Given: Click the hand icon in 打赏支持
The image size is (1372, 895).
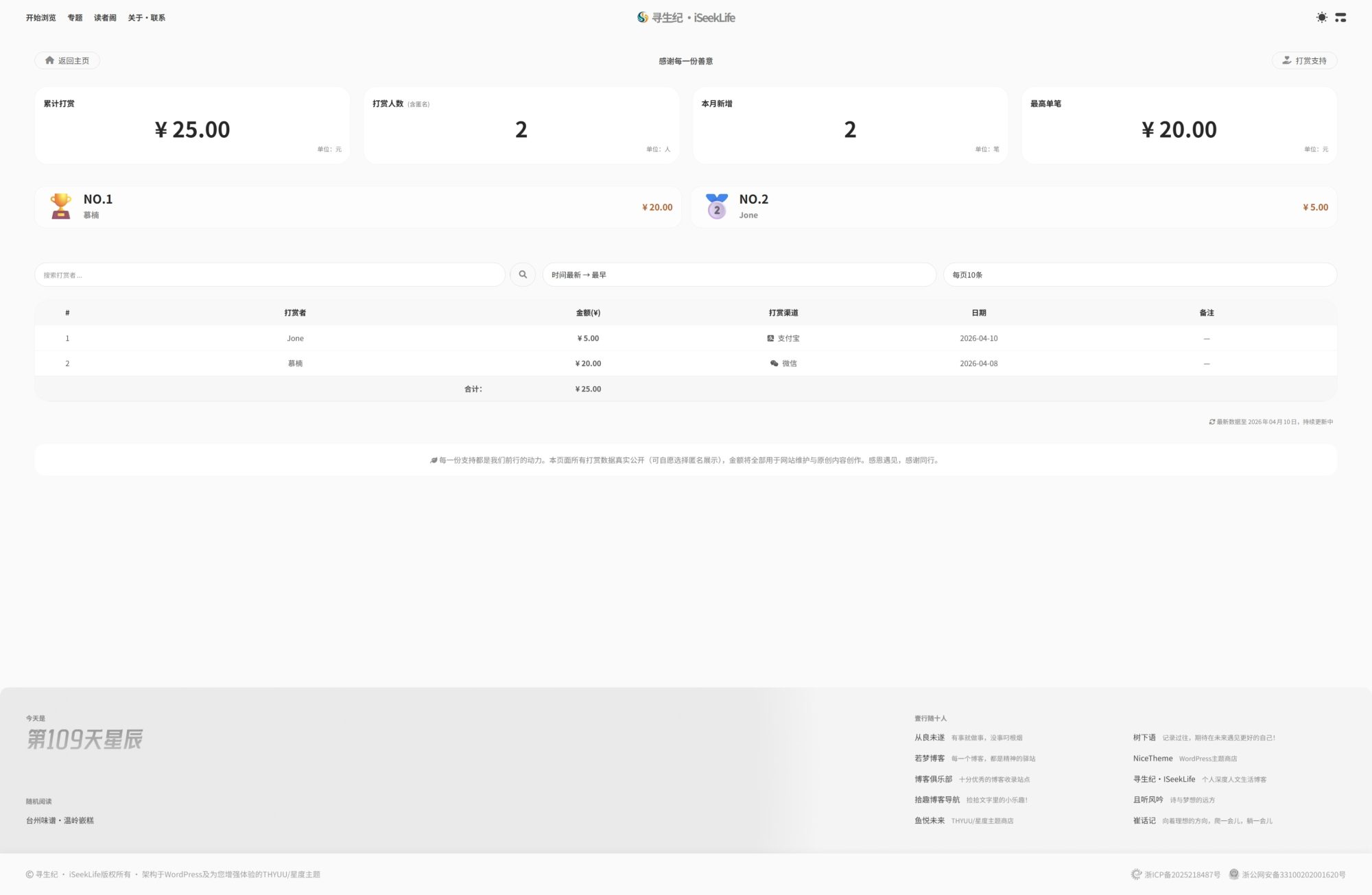Looking at the screenshot, I should coord(1286,60).
